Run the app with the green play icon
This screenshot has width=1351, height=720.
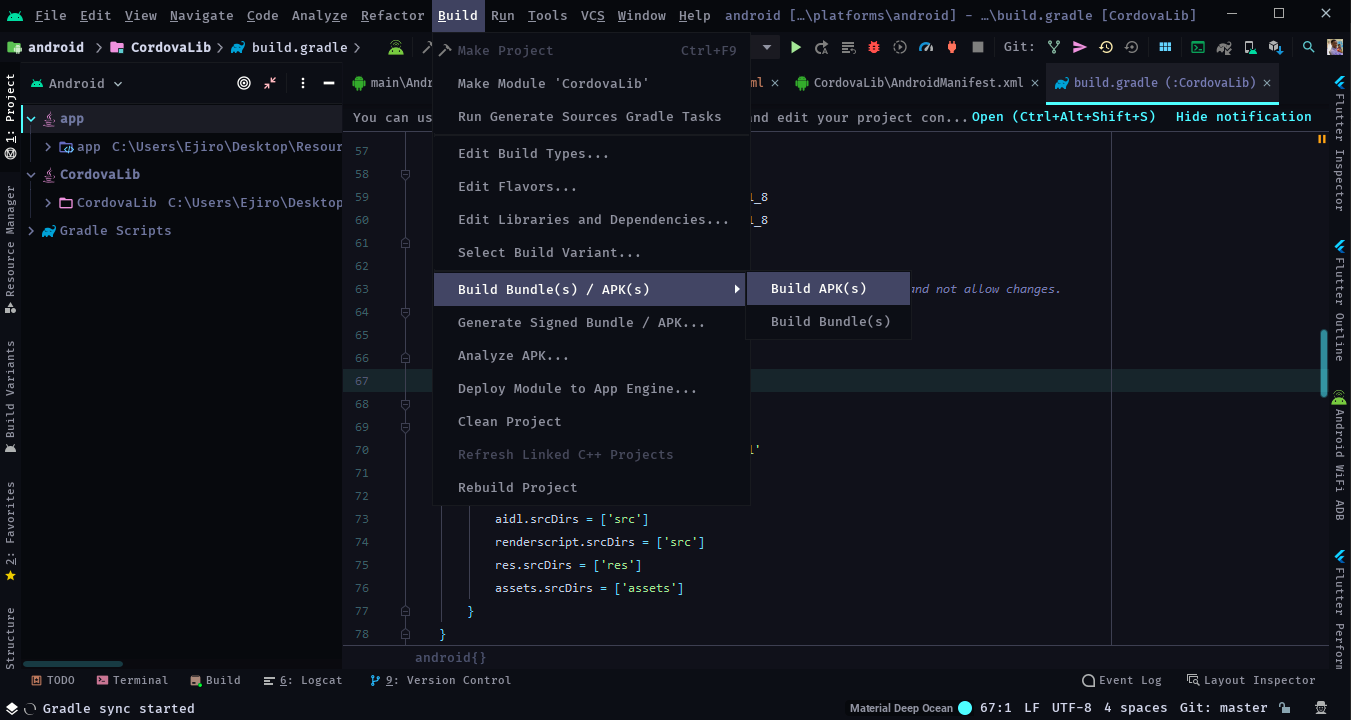796,47
